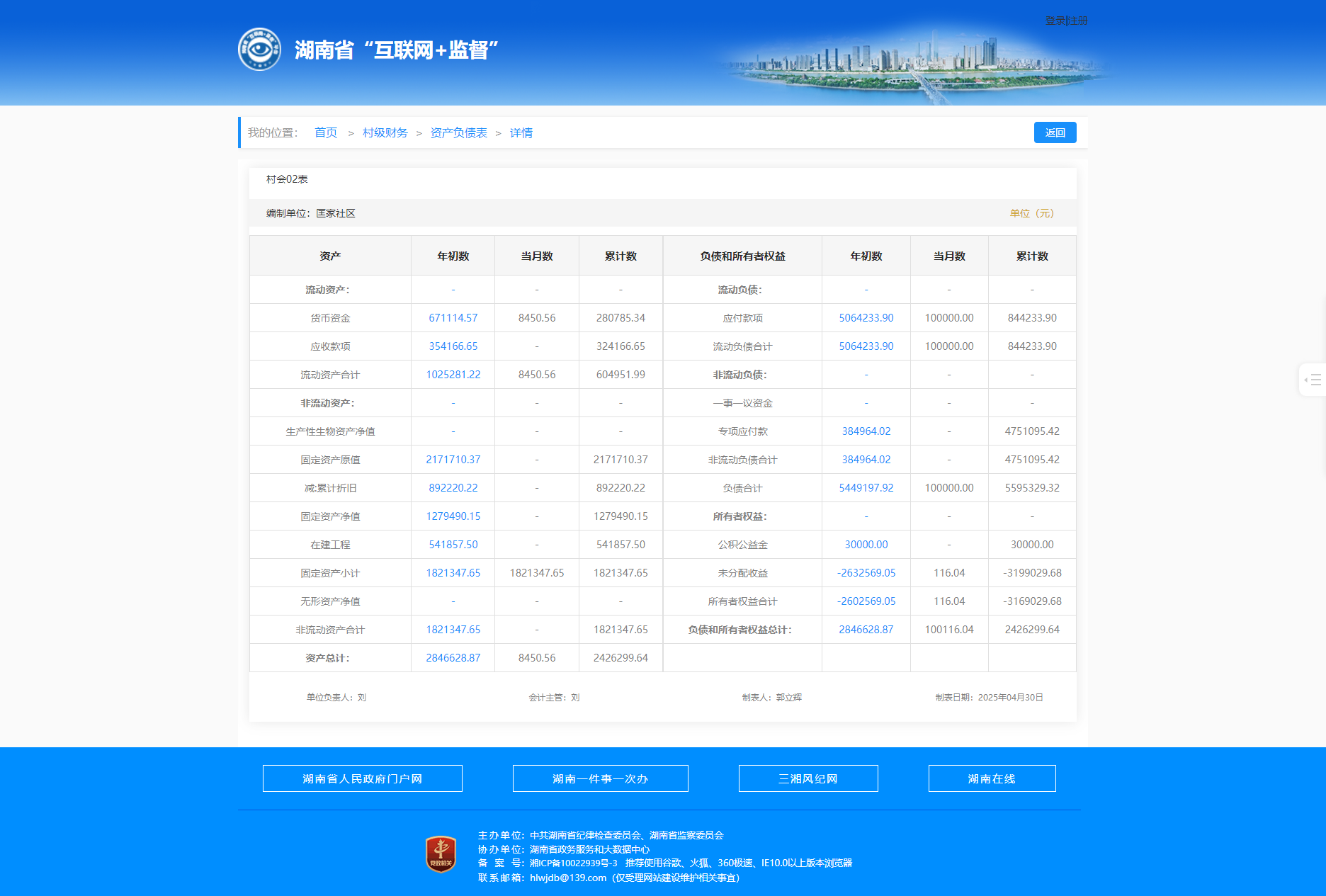The height and width of the screenshot is (896, 1326).
Task: Click 非流动负债合计 opening value 384964.02
Action: tap(866, 460)
